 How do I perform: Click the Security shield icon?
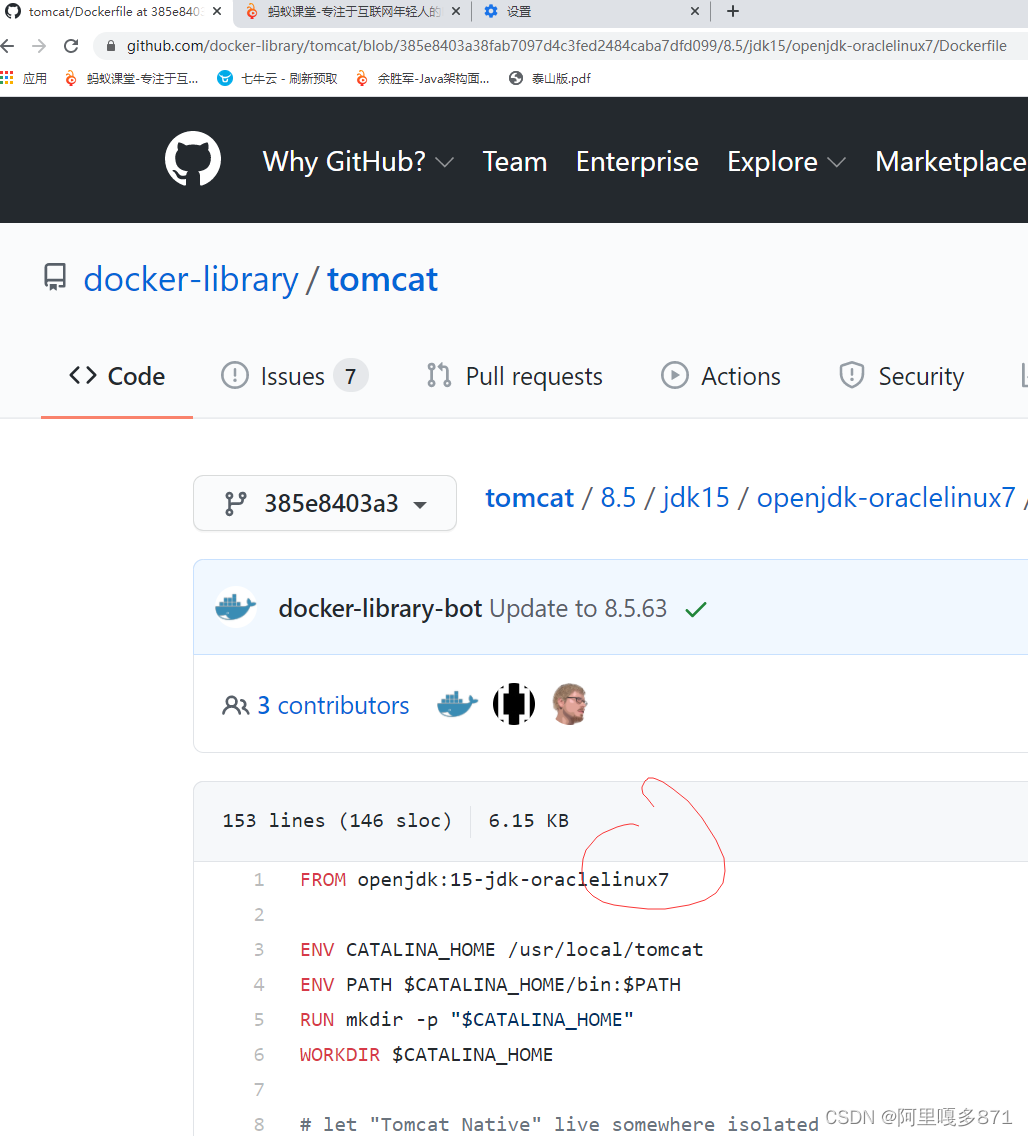(x=852, y=375)
